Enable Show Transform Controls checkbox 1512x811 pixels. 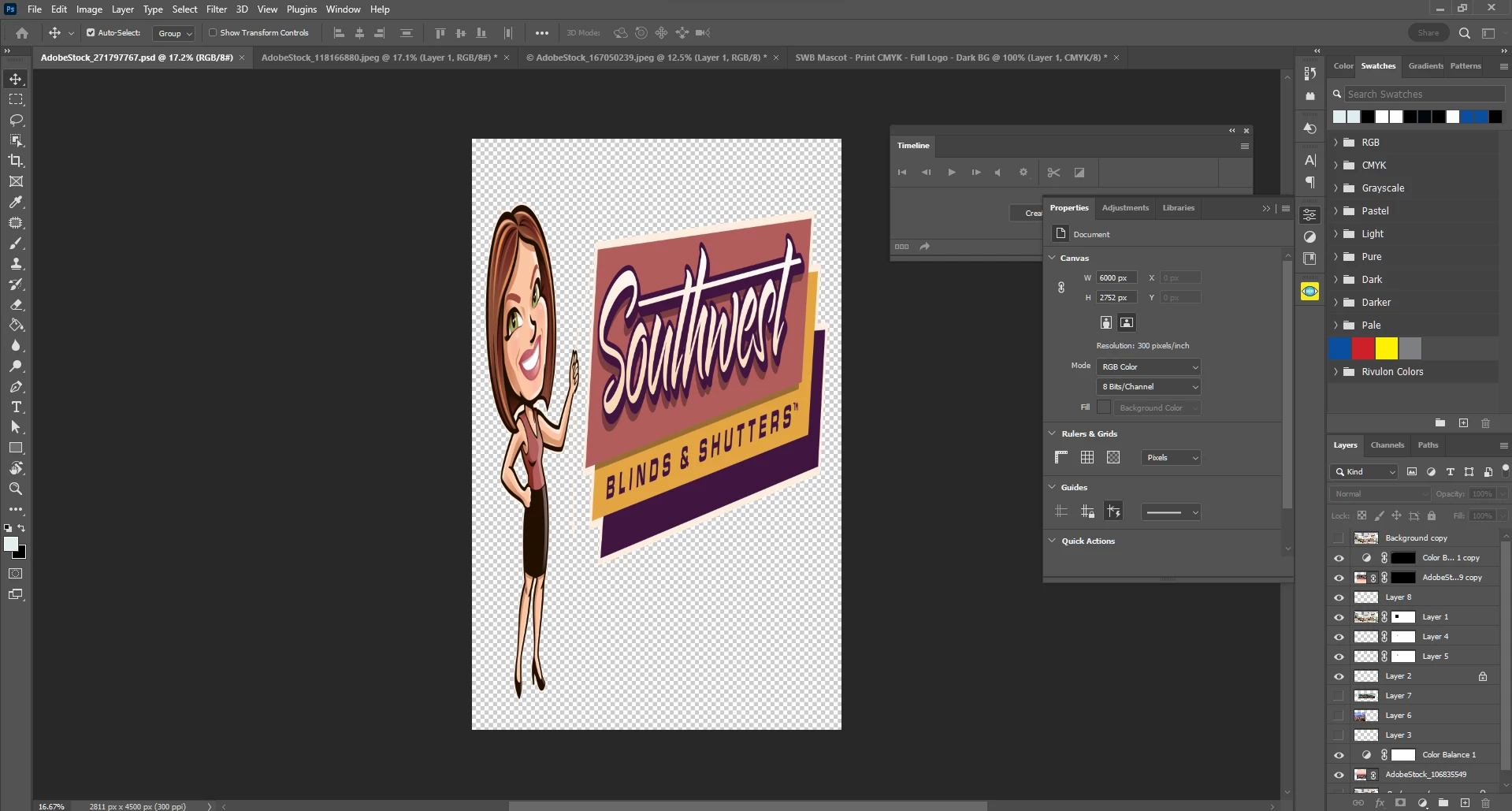(213, 33)
